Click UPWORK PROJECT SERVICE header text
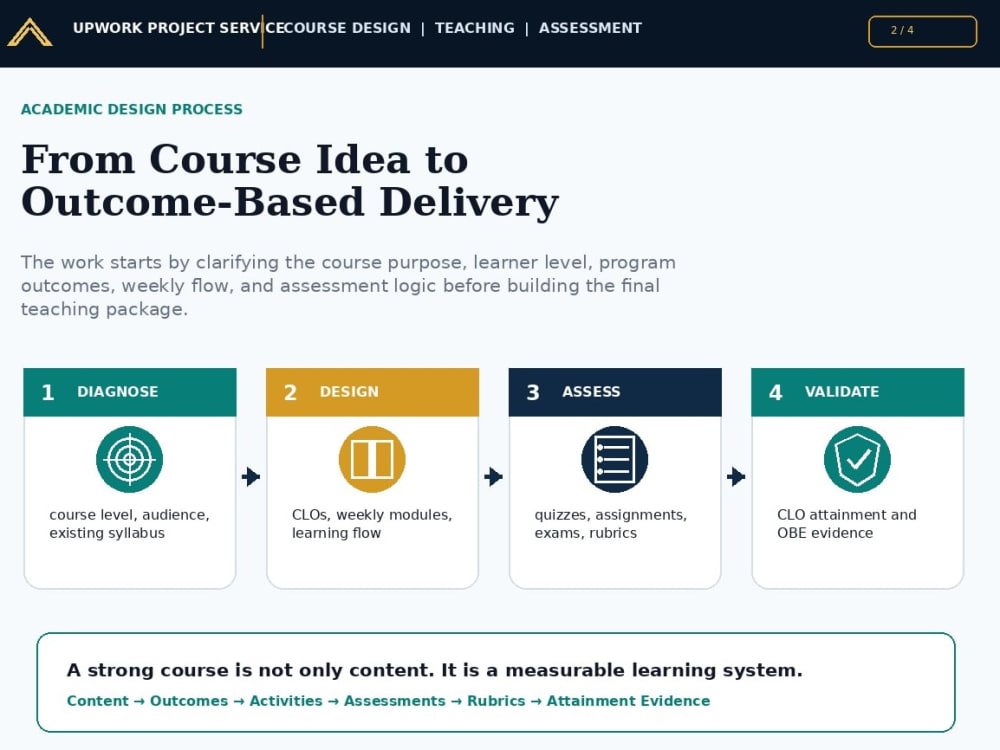The height and width of the screenshot is (750, 1000). click(177, 28)
